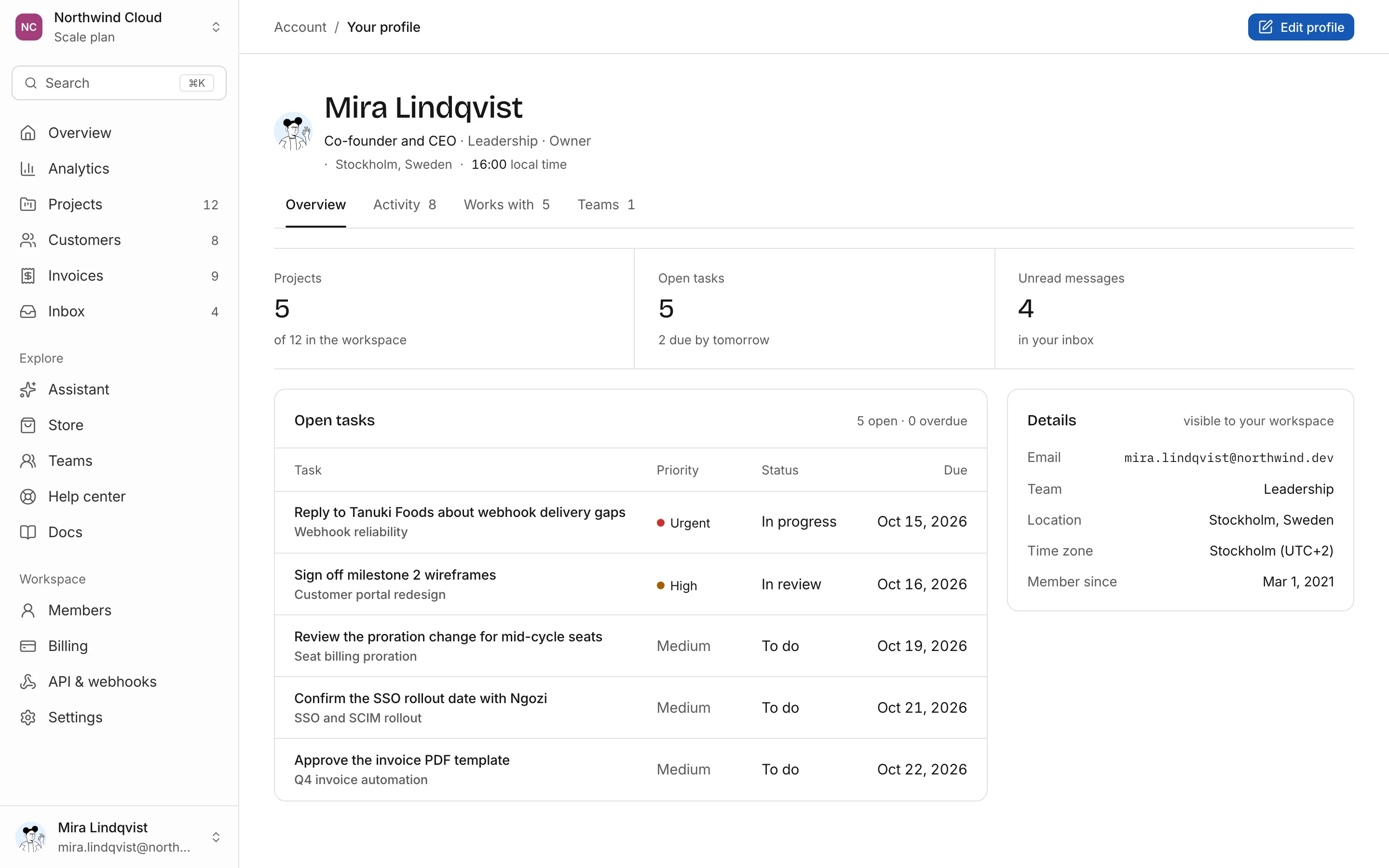Click the High priority orange dot
This screenshot has width=1389, height=868.
coord(661,585)
